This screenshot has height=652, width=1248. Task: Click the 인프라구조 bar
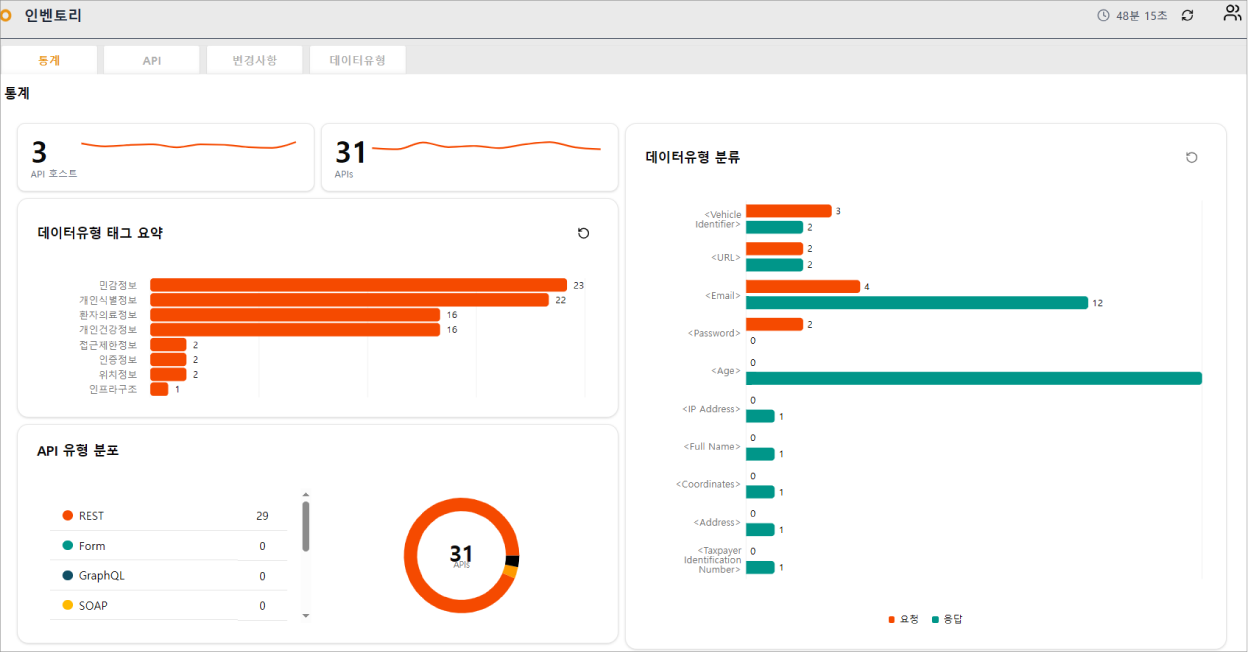point(159,389)
